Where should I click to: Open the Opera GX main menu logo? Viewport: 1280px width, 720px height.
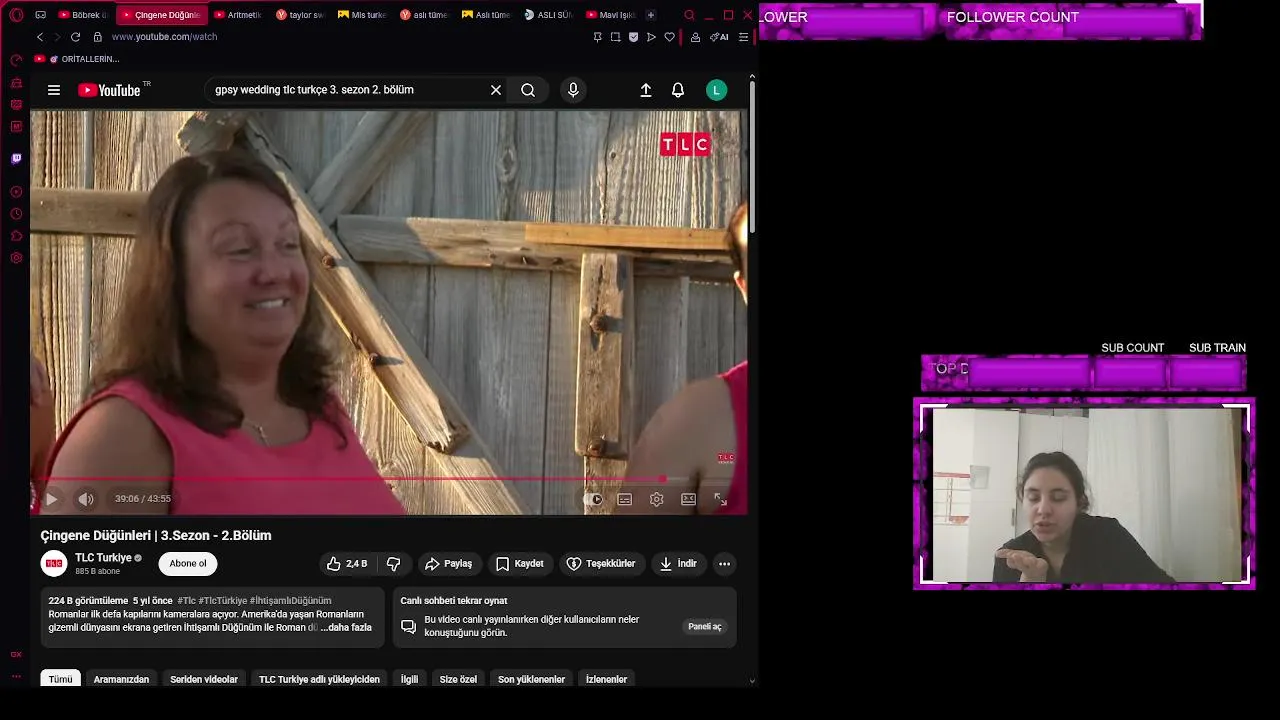pos(16,15)
